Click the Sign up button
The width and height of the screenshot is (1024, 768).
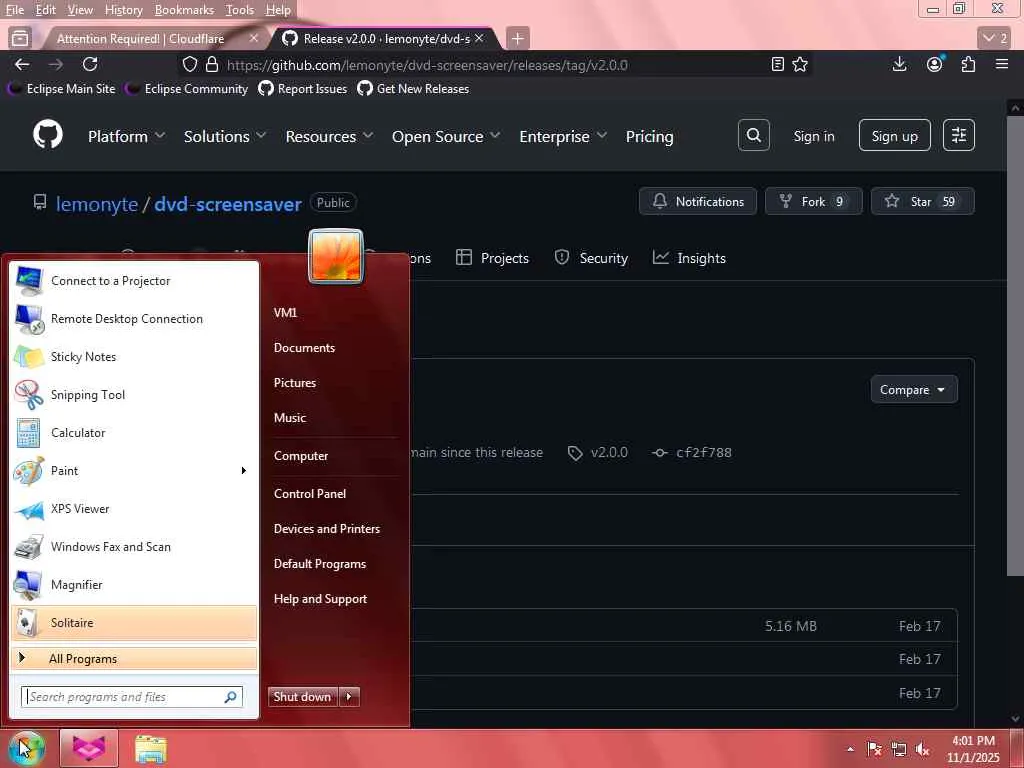click(x=894, y=135)
